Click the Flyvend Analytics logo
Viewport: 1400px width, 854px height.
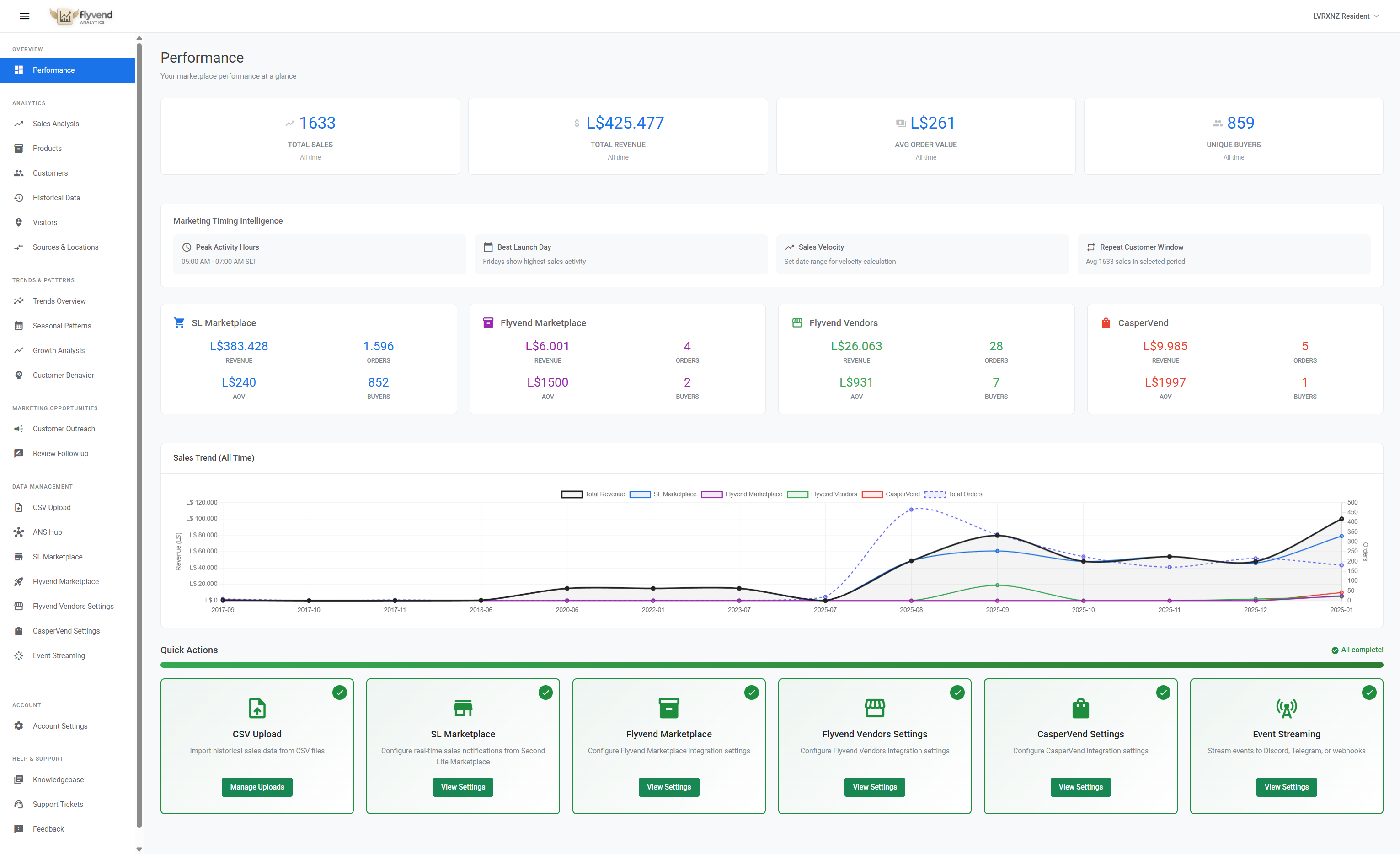81,16
